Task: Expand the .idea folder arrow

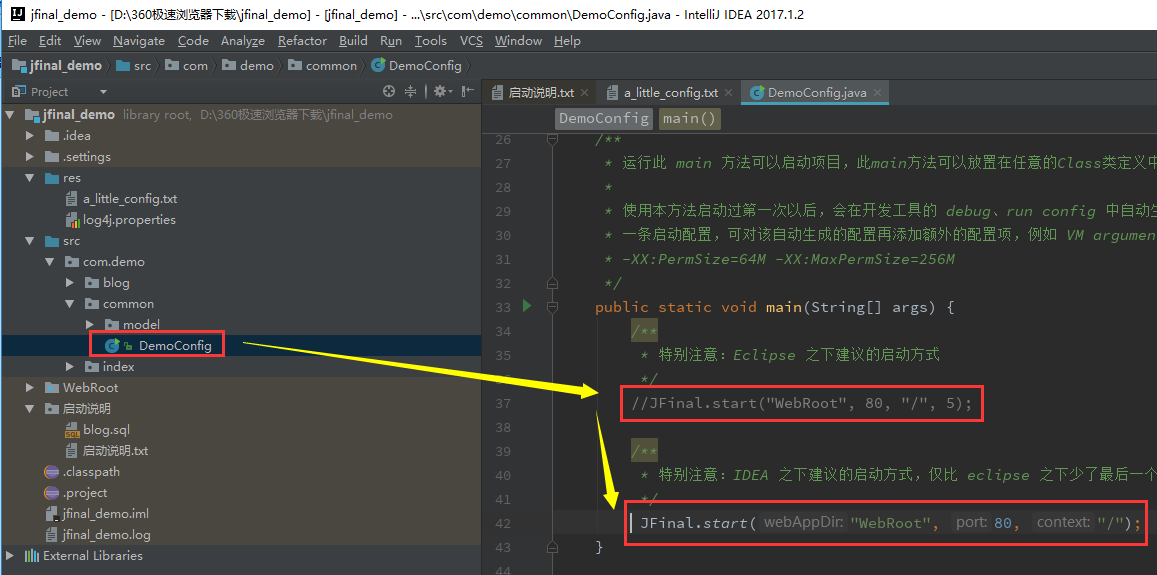Action: (30, 136)
